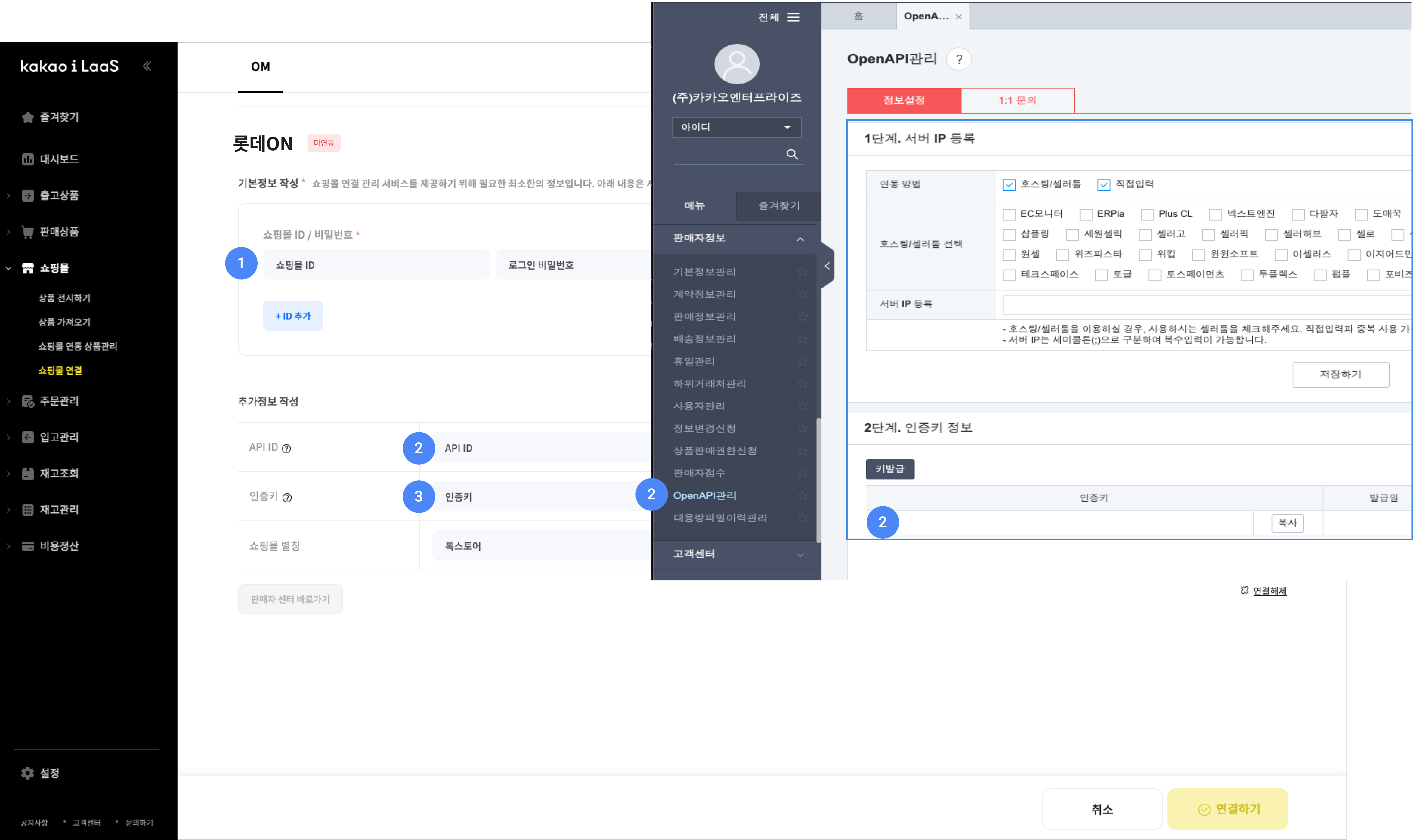Click the OpenAPI관리 help question mark
This screenshot has height=840, width=1413.
pyautogui.click(x=958, y=59)
